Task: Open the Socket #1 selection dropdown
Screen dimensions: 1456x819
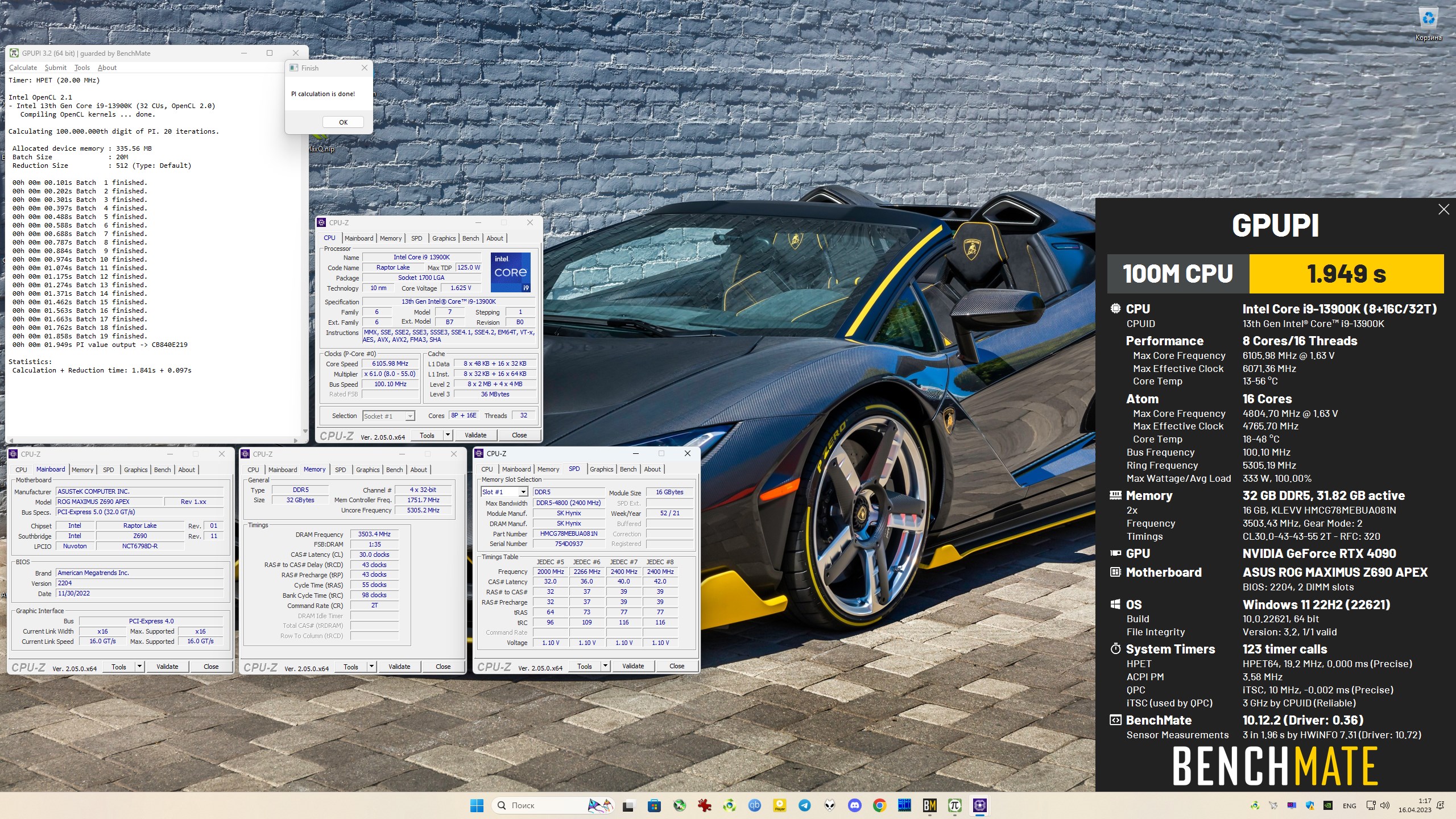Action: [x=409, y=416]
